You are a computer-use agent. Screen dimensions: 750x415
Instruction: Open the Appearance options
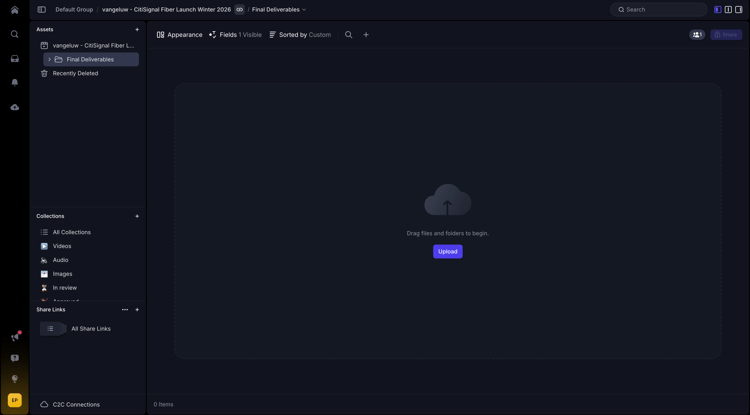pos(179,34)
